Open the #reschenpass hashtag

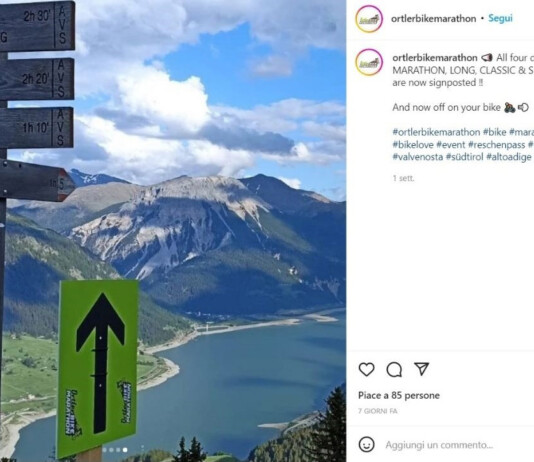pyautogui.click(x=497, y=145)
